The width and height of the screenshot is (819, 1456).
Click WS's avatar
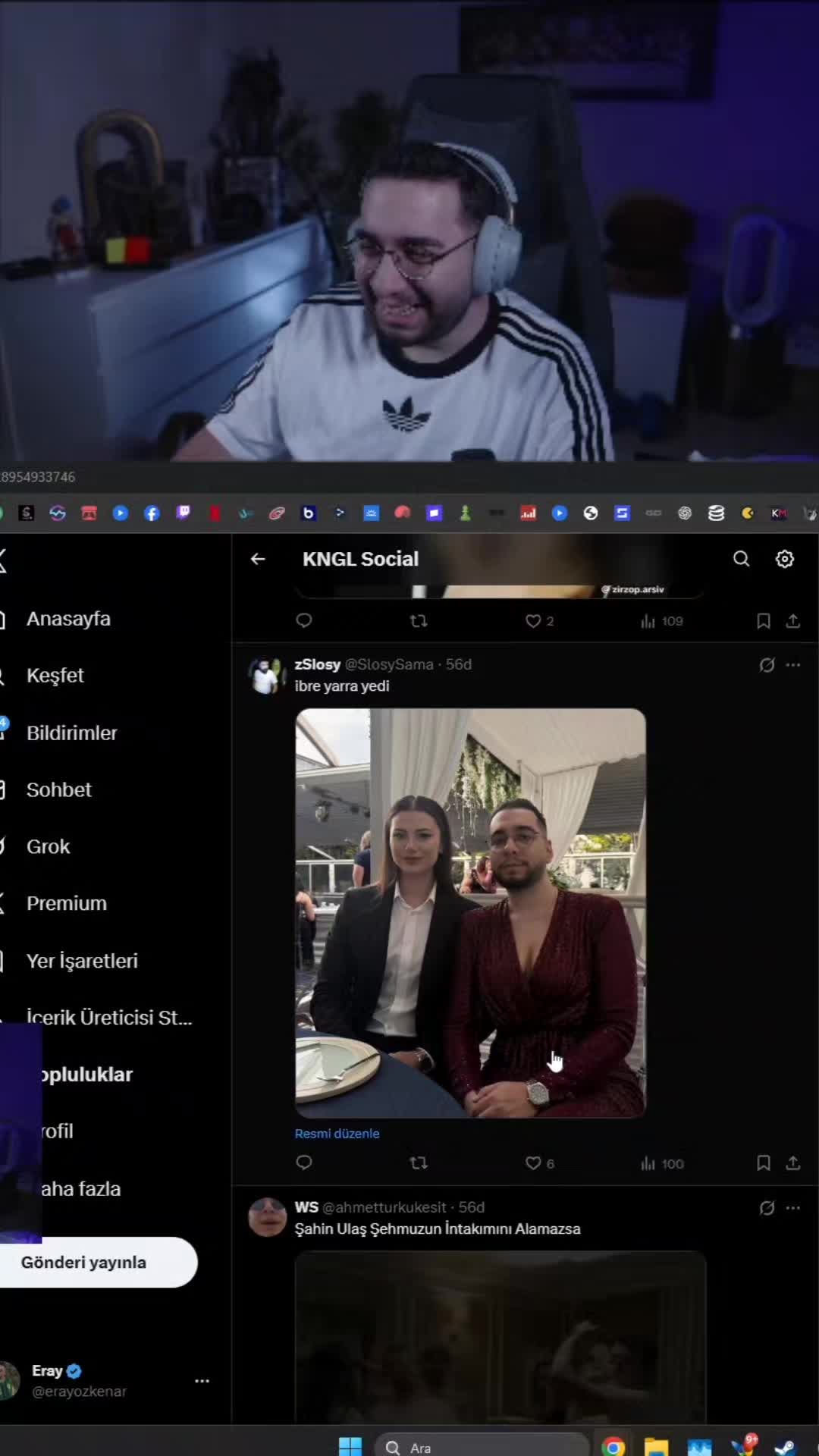pyautogui.click(x=267, y=1218)
